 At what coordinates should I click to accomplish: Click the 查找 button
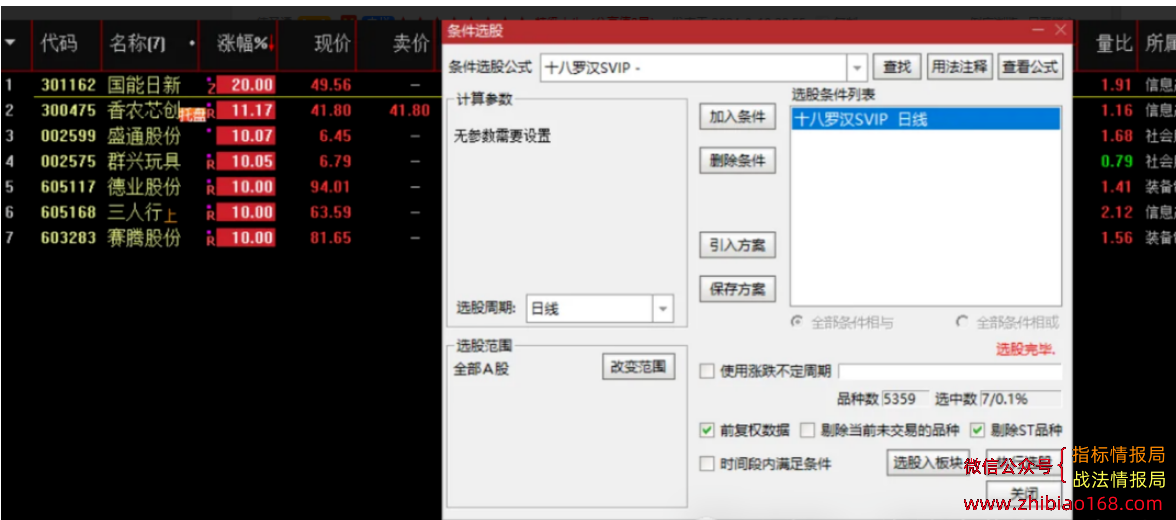897,68
